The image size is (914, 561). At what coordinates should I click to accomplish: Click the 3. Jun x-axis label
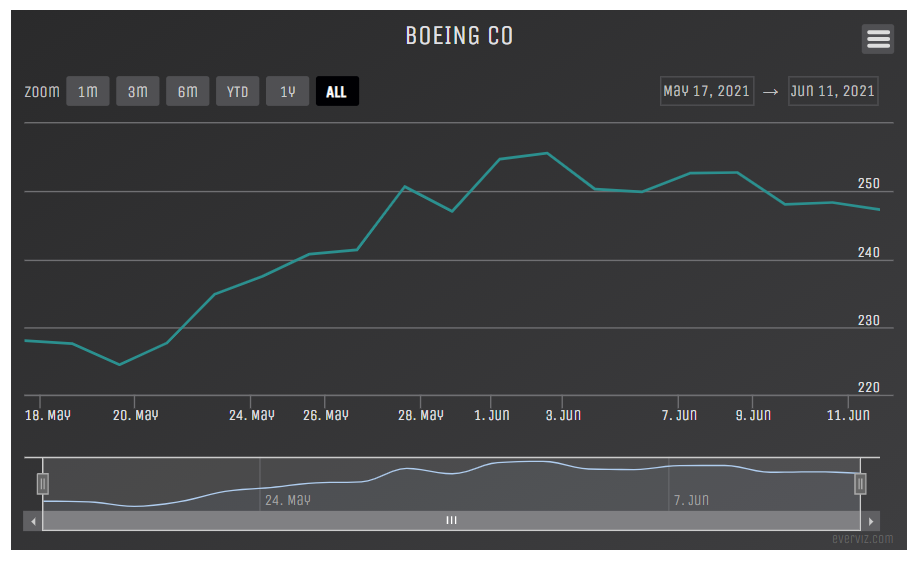point(563,415)
